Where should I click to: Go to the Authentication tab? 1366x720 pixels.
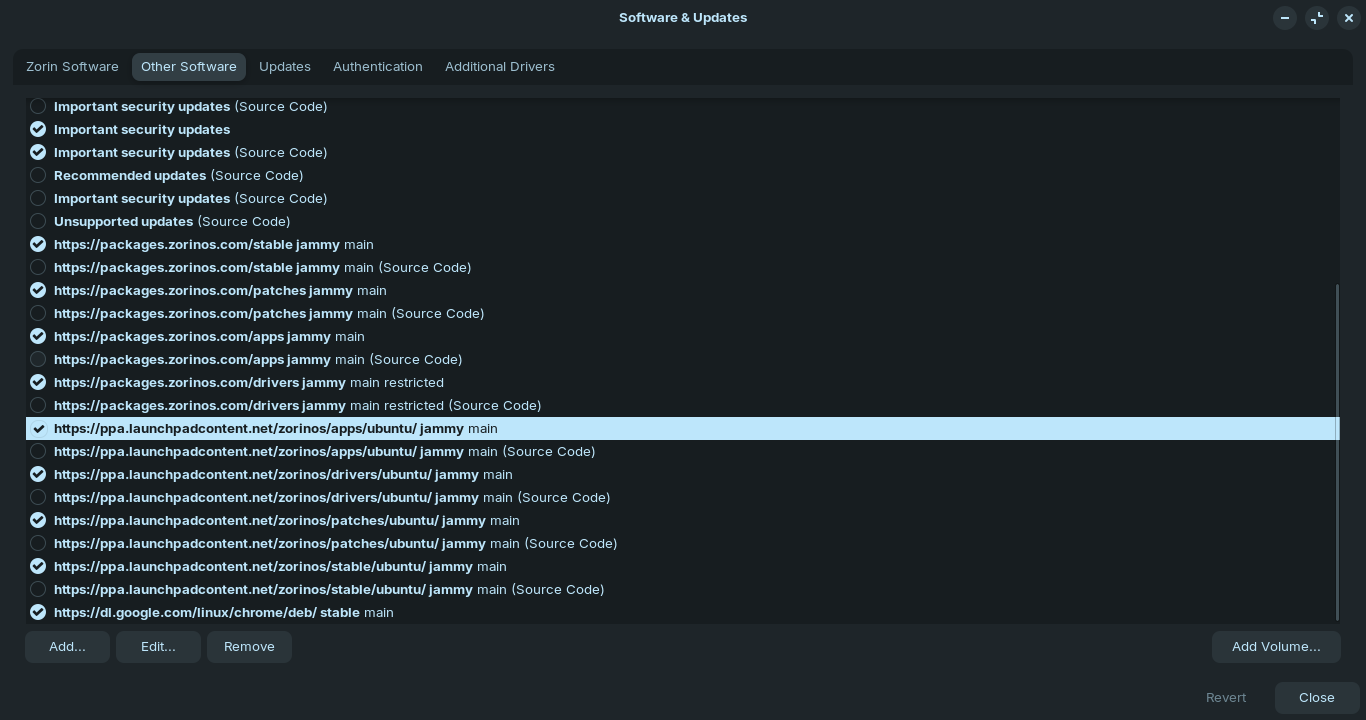click(378, 67)
